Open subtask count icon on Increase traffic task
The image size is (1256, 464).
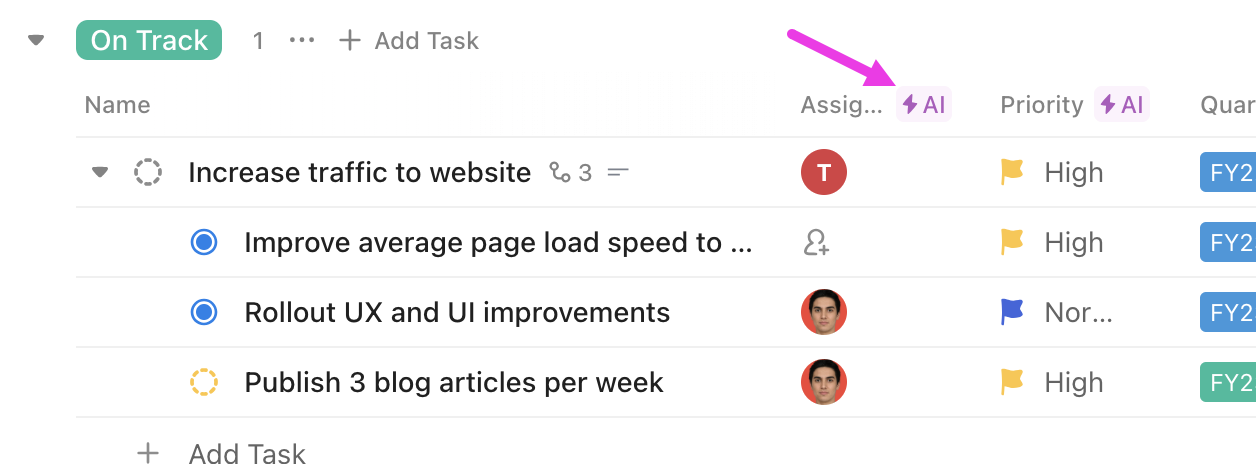[571, 173]
